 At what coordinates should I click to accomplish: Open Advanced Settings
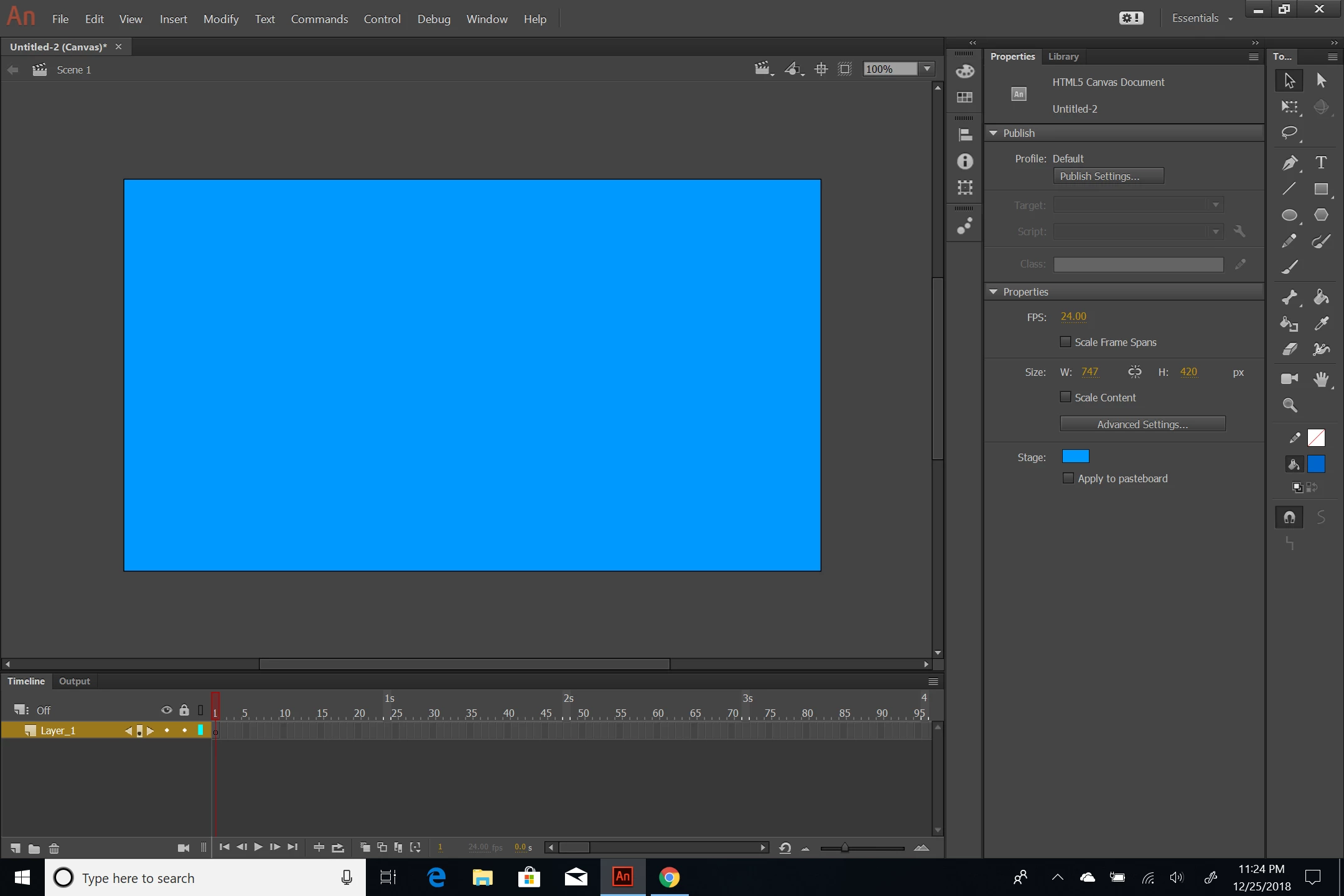coord(1142,424)
